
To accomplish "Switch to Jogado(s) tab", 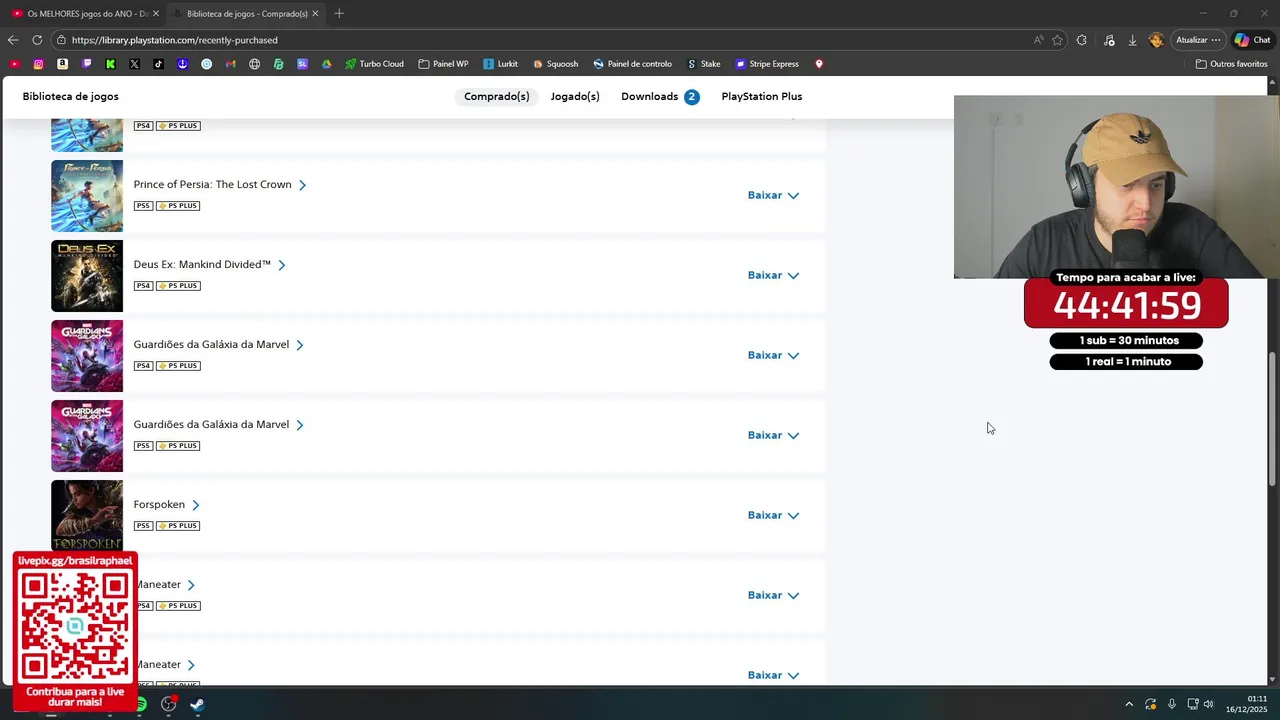I will 575,97.
